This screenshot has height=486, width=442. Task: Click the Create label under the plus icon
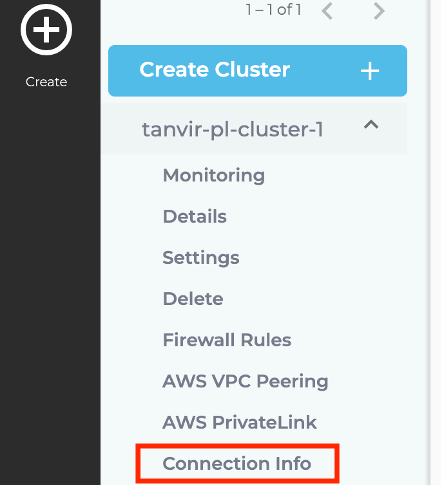(46, 82)
